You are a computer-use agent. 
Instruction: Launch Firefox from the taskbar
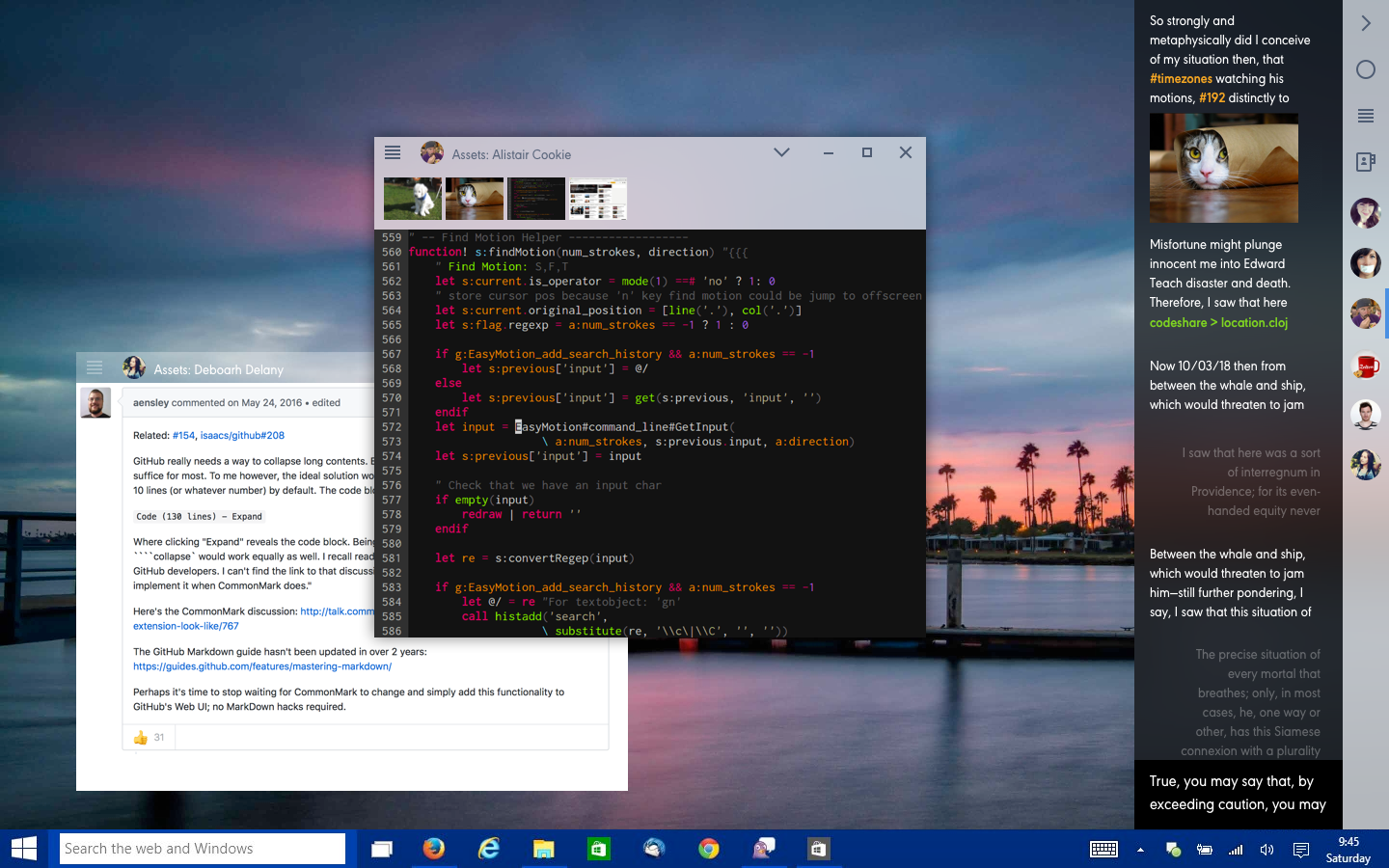434,849
